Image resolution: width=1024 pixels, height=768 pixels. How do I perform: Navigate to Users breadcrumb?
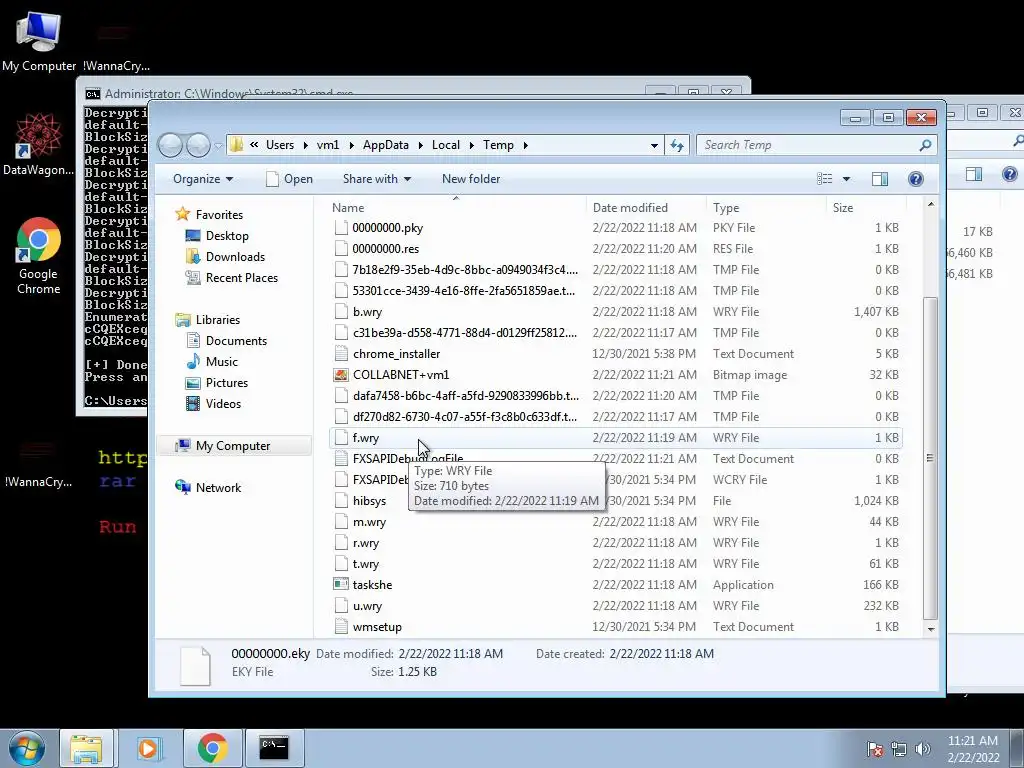pyautogui.click(x=280, y=145)
